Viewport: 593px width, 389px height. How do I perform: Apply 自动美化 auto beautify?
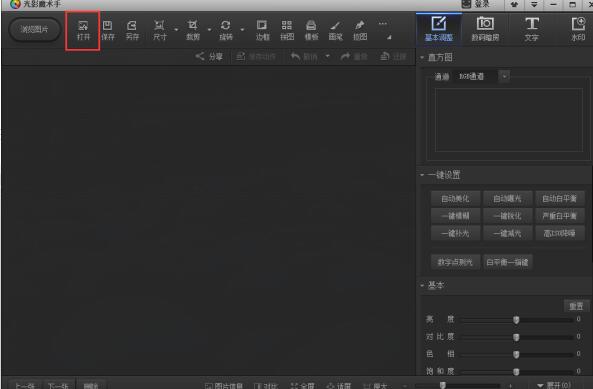[x=455, y=198]
